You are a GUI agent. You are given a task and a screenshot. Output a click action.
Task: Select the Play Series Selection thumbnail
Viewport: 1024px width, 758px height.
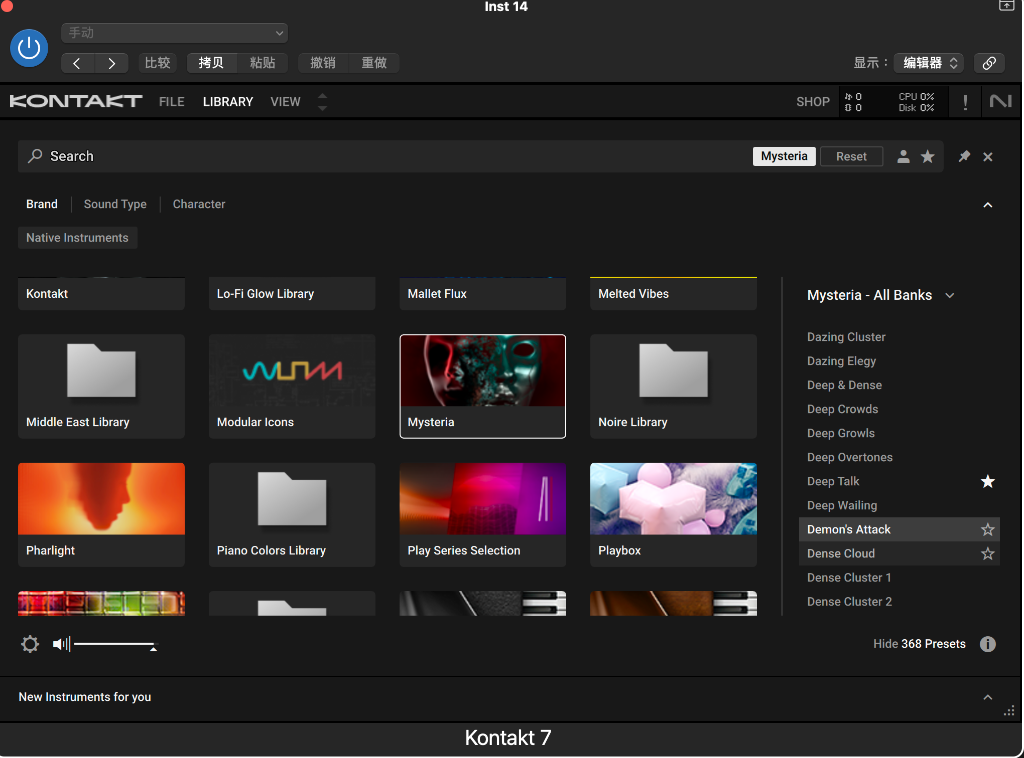(x=483, y=499)
